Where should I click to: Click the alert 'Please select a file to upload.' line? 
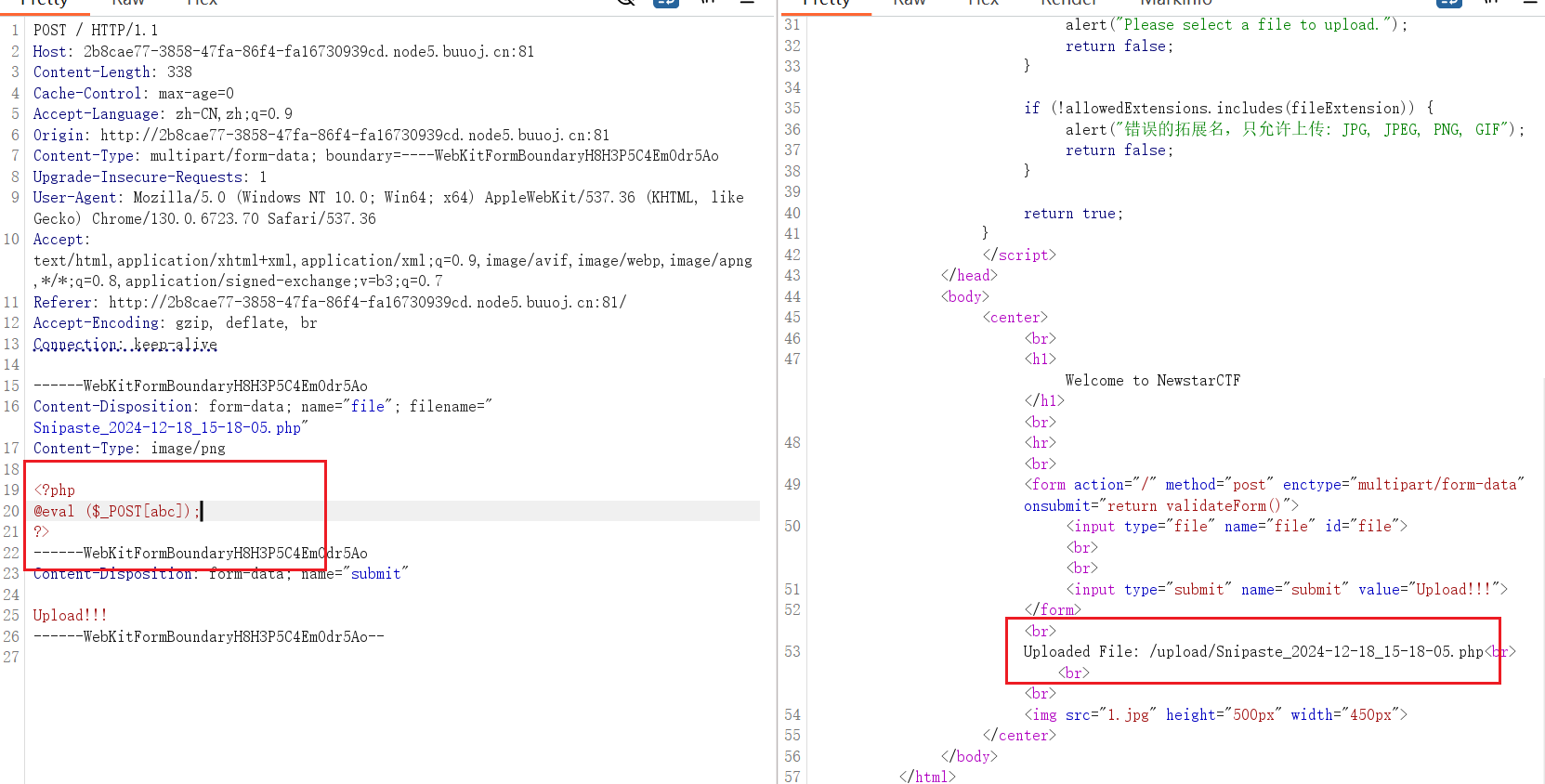(1237, 25)
